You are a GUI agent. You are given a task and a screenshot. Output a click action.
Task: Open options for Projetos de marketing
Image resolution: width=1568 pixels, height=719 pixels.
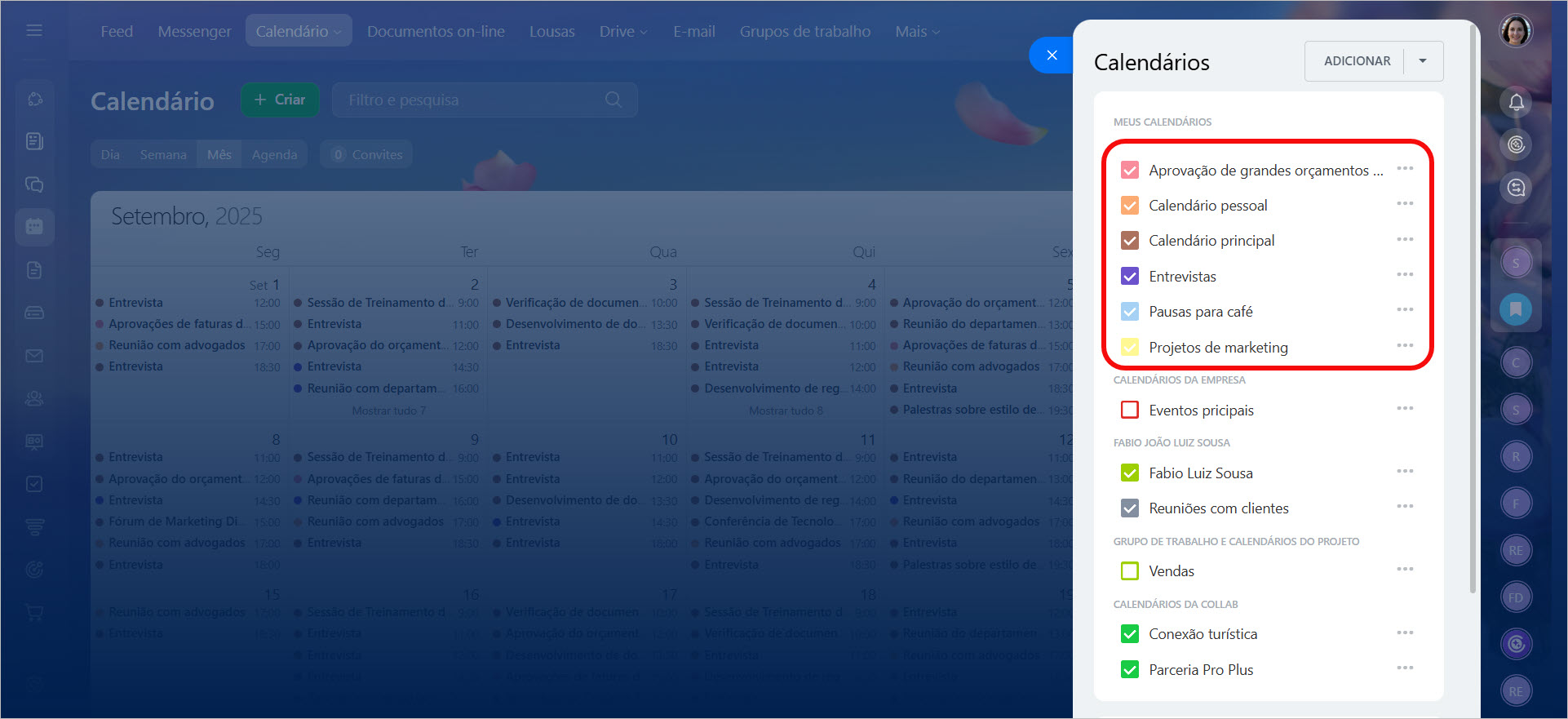coord(1404,346)
